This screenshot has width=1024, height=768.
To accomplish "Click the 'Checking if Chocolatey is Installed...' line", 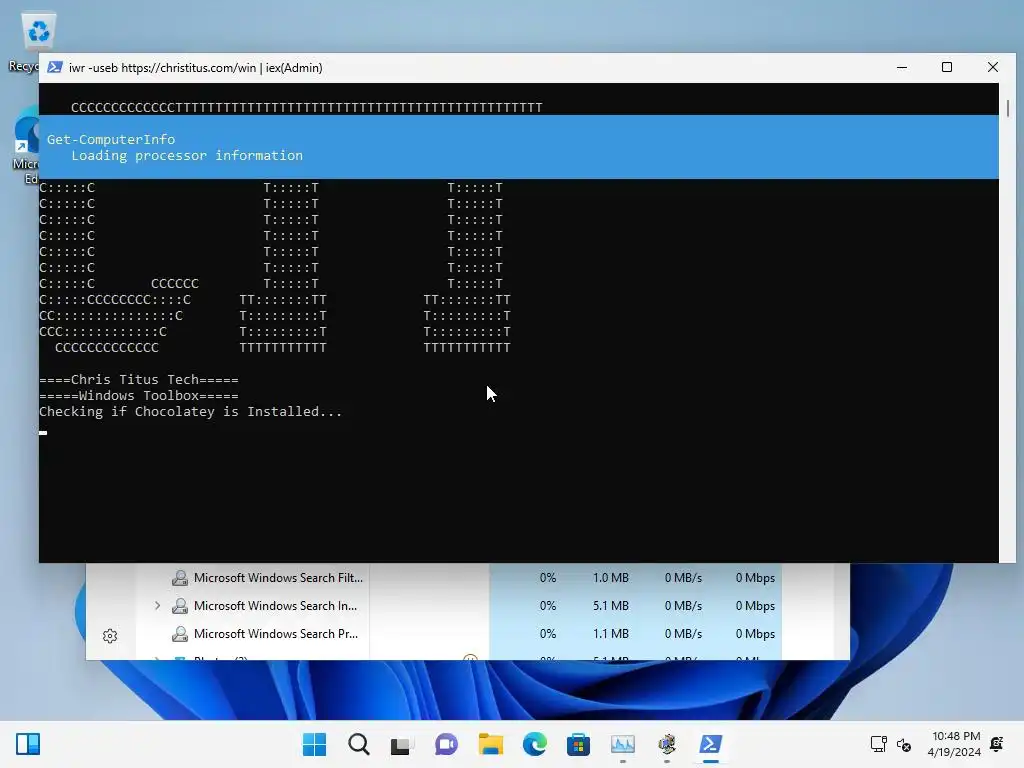I will 190,411.
